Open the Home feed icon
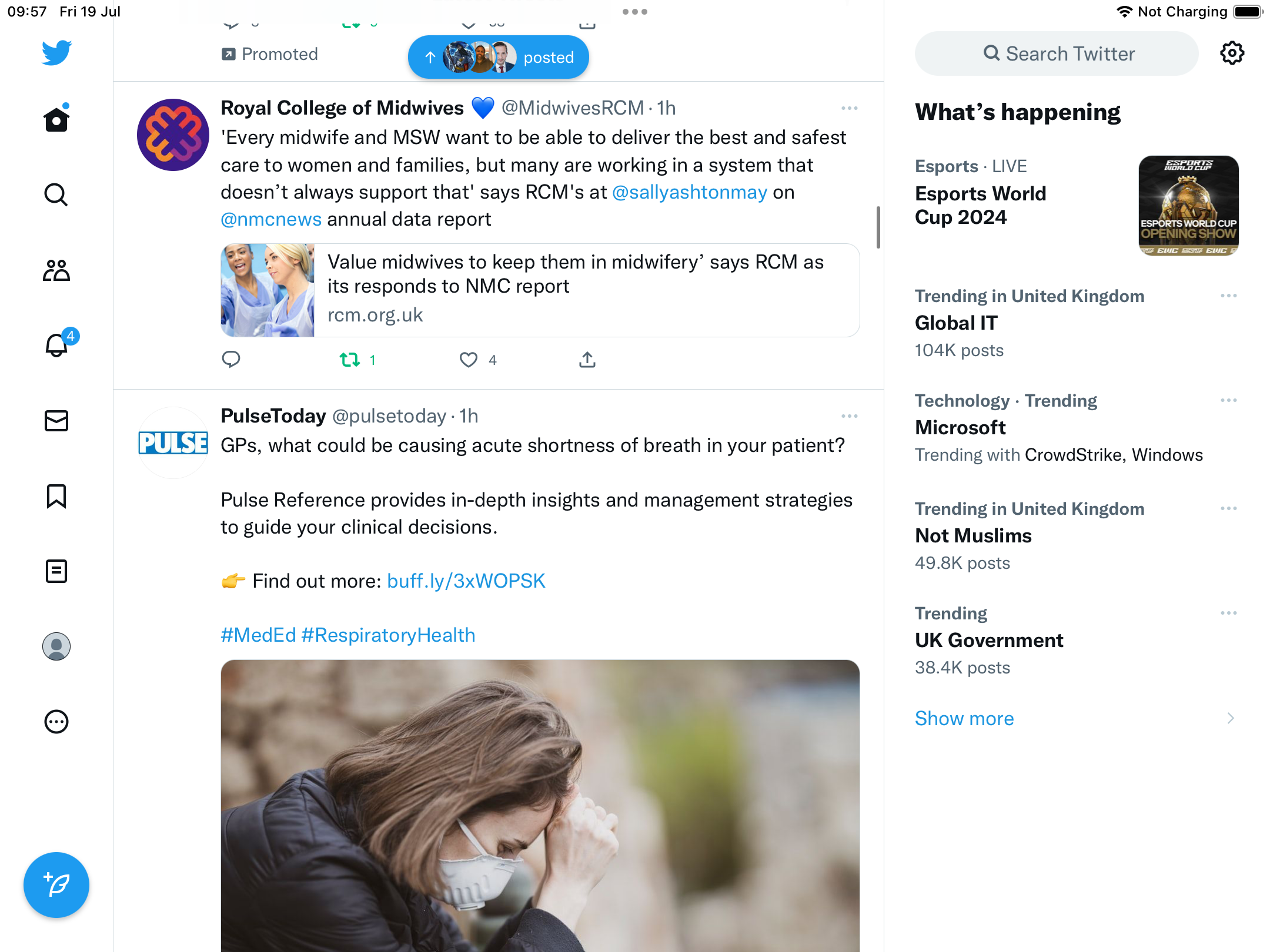This screenshot has width=1270, height=952. pyautogui.click(x=56, y=119)
